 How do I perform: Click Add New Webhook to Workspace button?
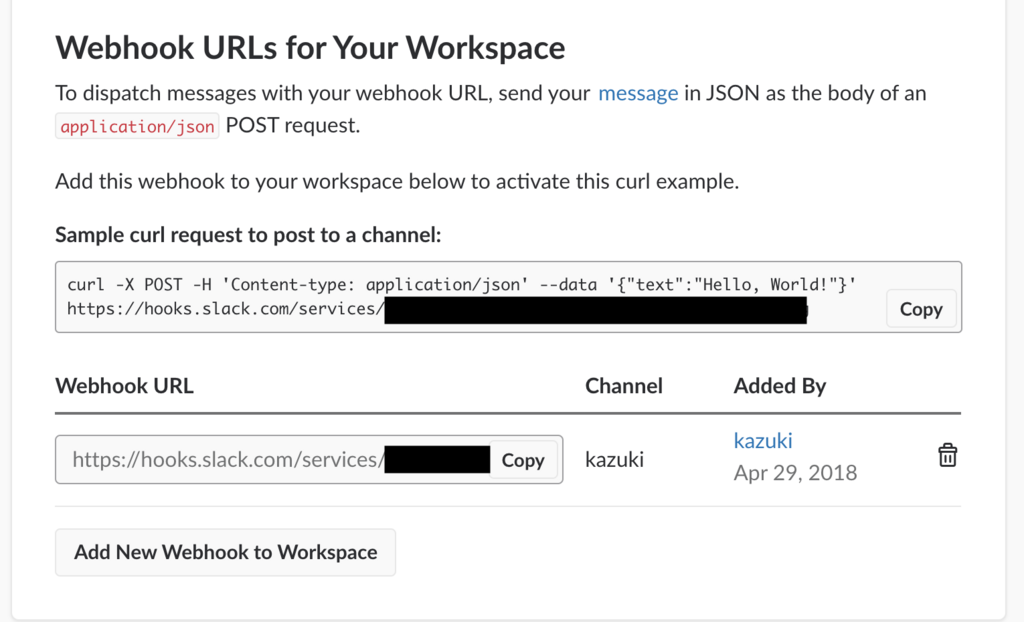225,552
